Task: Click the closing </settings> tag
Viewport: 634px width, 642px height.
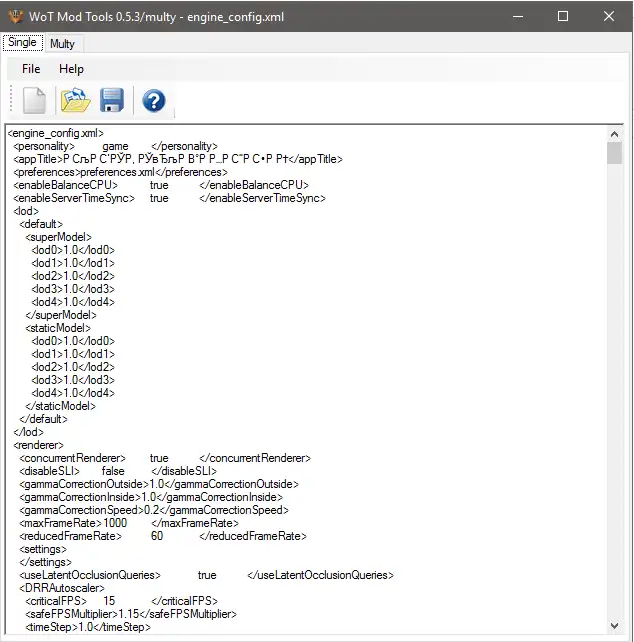Action: click(45, 562)
